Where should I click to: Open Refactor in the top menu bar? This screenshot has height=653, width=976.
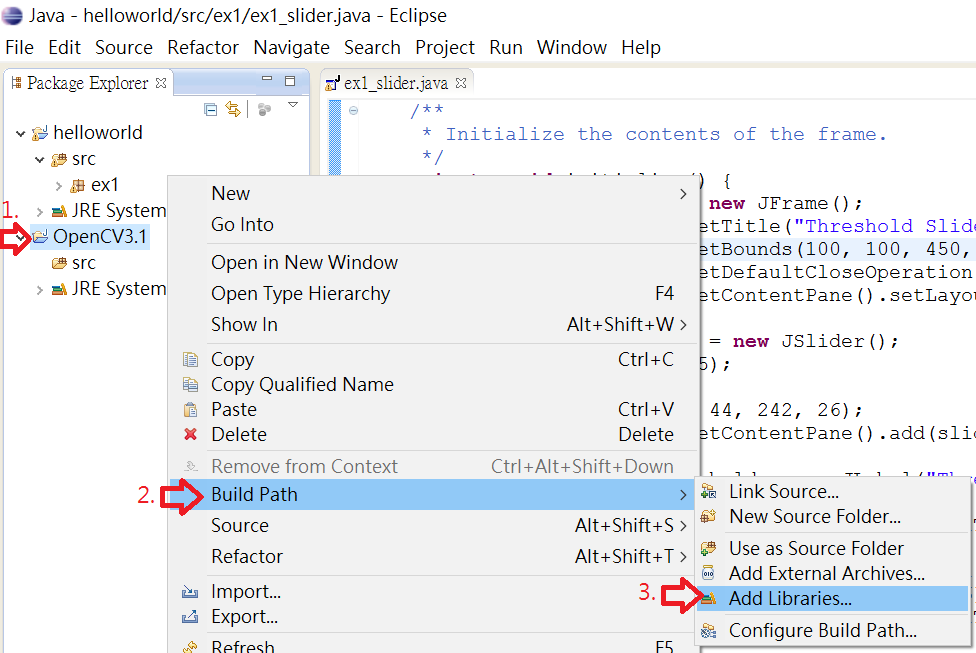coord(203,47)
